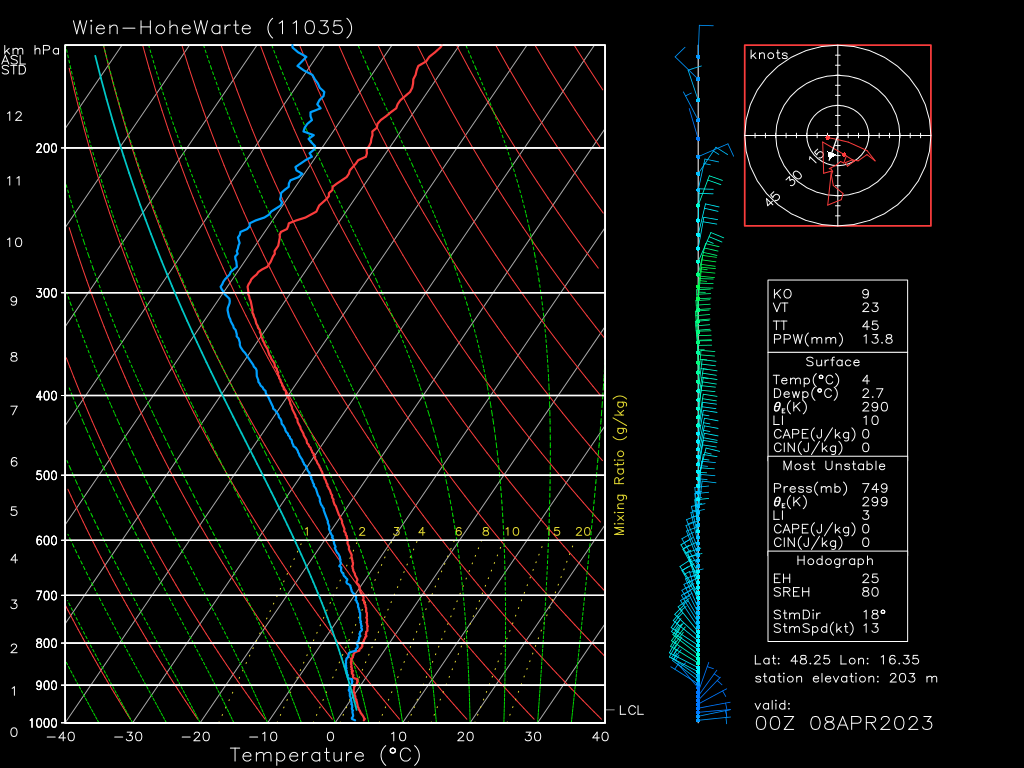Select the Wien-HoheWarte (11035) station title

pos(213,27)
